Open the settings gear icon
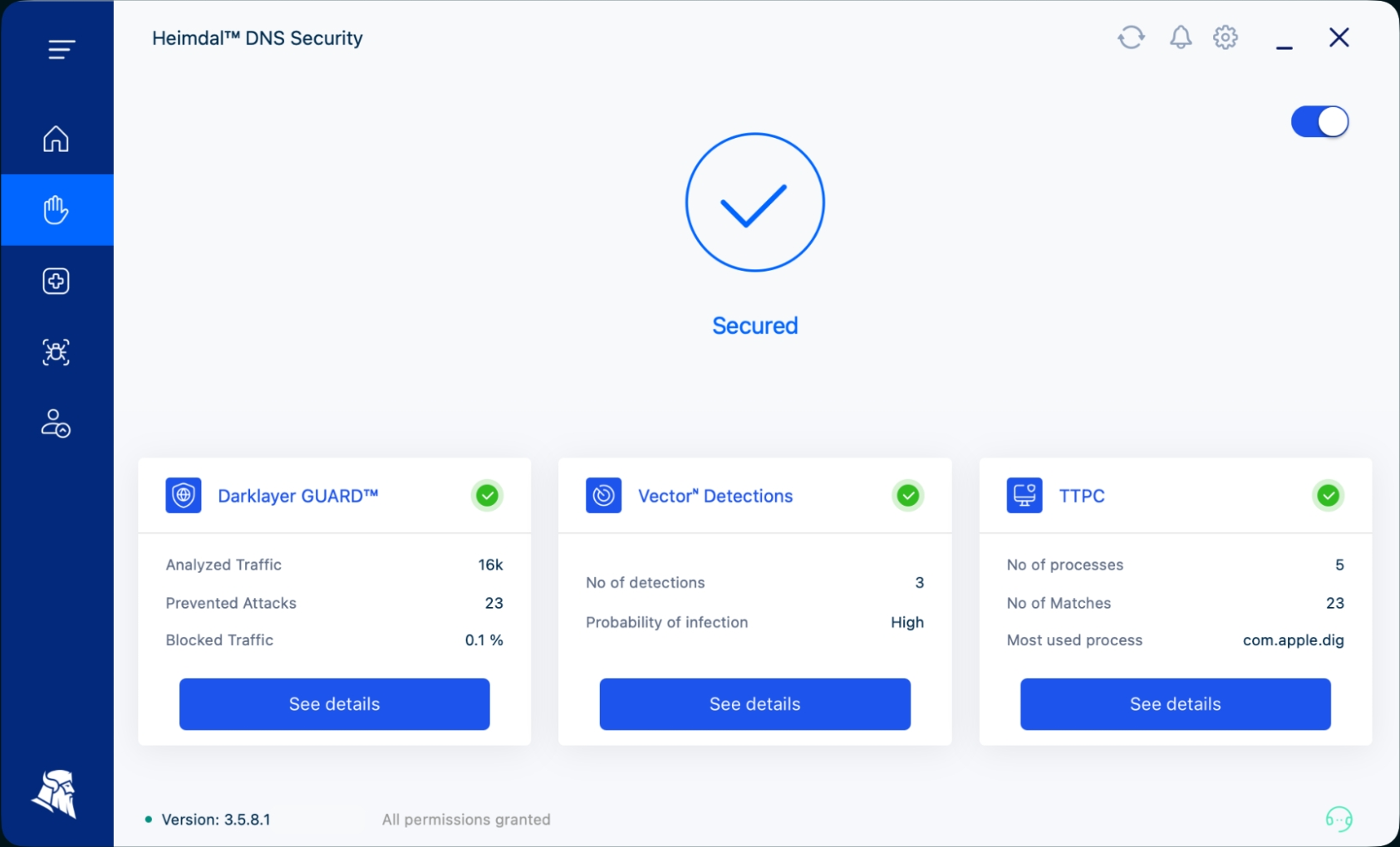 tap(1226, 37)
